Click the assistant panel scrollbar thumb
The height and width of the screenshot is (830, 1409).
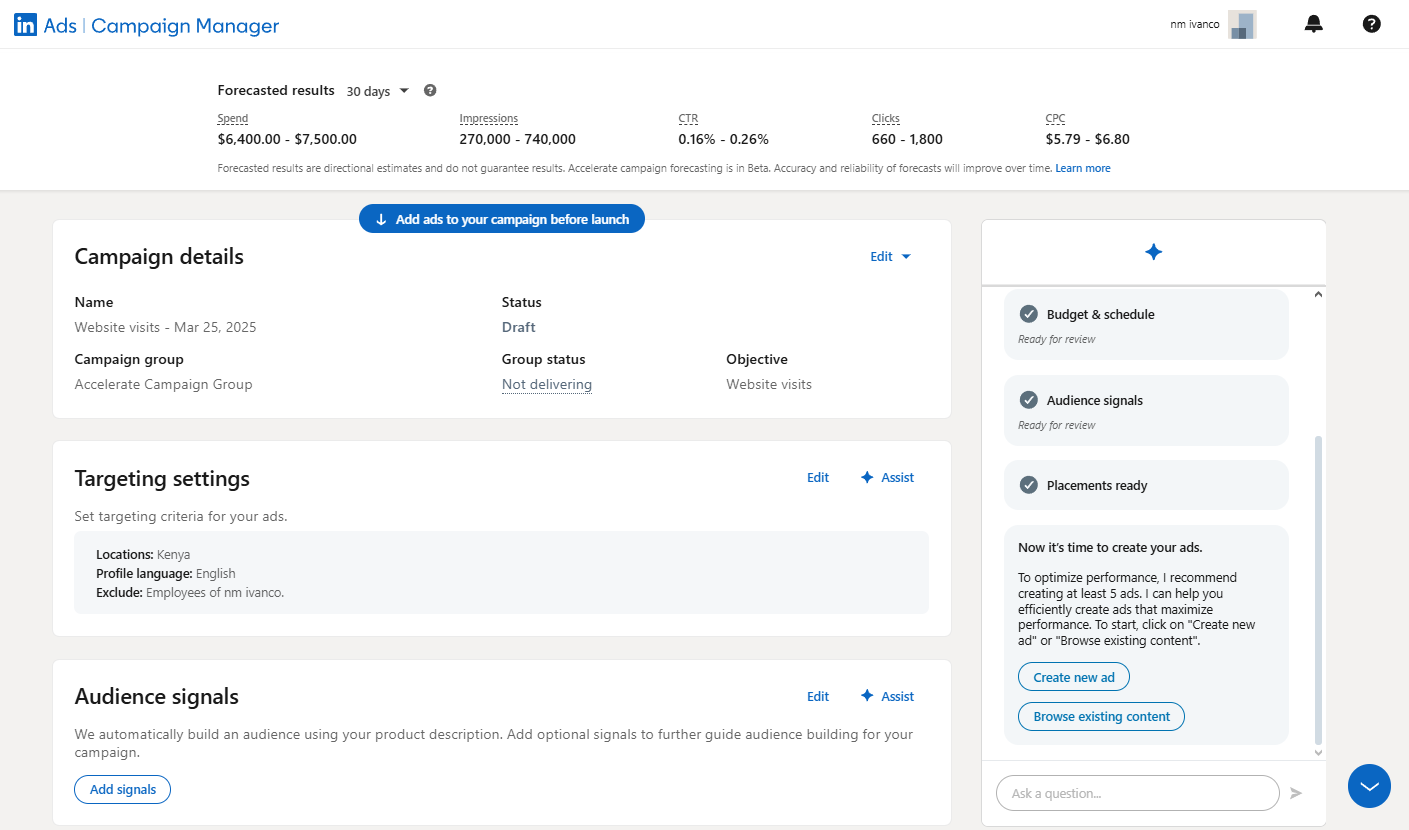(x=1318, y=590)
